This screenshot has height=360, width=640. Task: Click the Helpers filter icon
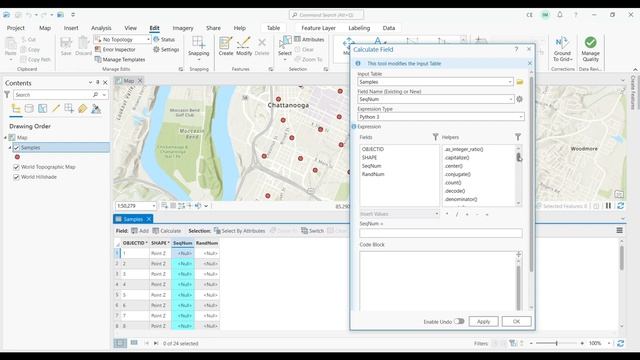click(x=518, y=137)
